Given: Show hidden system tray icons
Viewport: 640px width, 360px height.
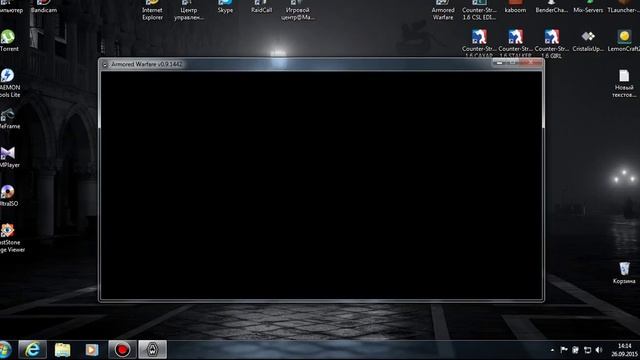Looking at the screenshot, I should [552, 350].
